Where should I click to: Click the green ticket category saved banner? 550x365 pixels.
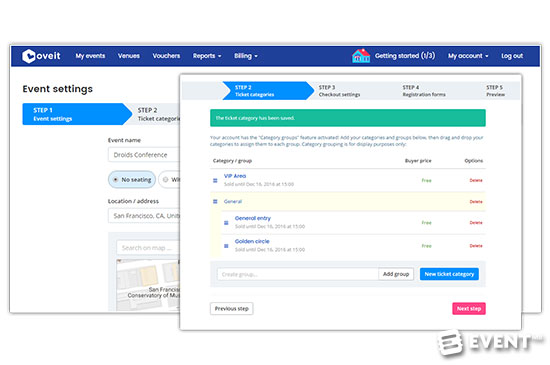pos(348,118)
